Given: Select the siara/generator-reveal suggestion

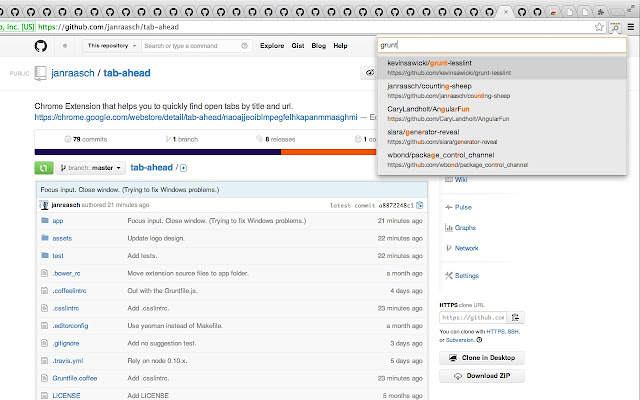Looking at the screenshot, I should (x=502, y=137).
